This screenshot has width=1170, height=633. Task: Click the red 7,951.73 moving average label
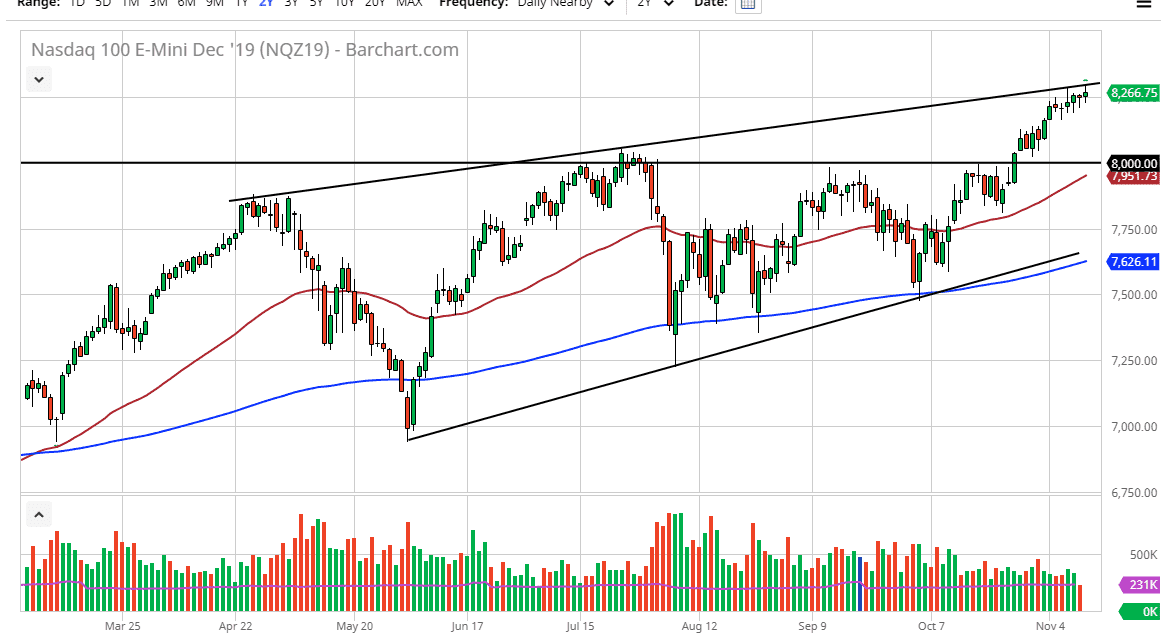1133,177
